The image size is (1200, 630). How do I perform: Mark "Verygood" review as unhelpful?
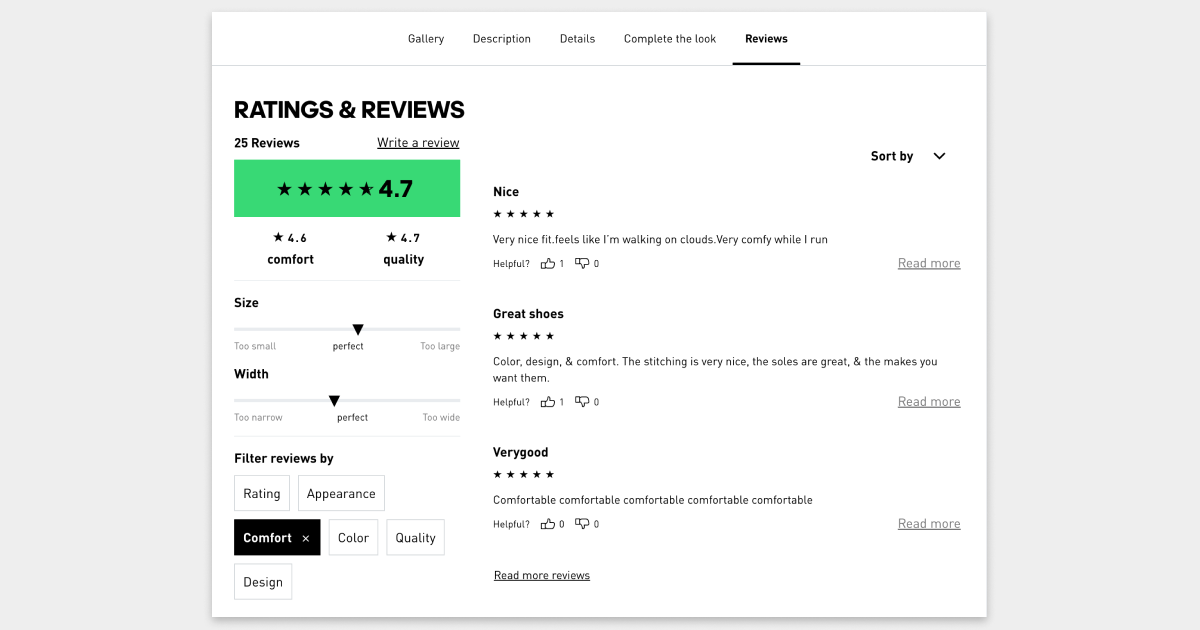pyautogui.click(x=582, y=524)
